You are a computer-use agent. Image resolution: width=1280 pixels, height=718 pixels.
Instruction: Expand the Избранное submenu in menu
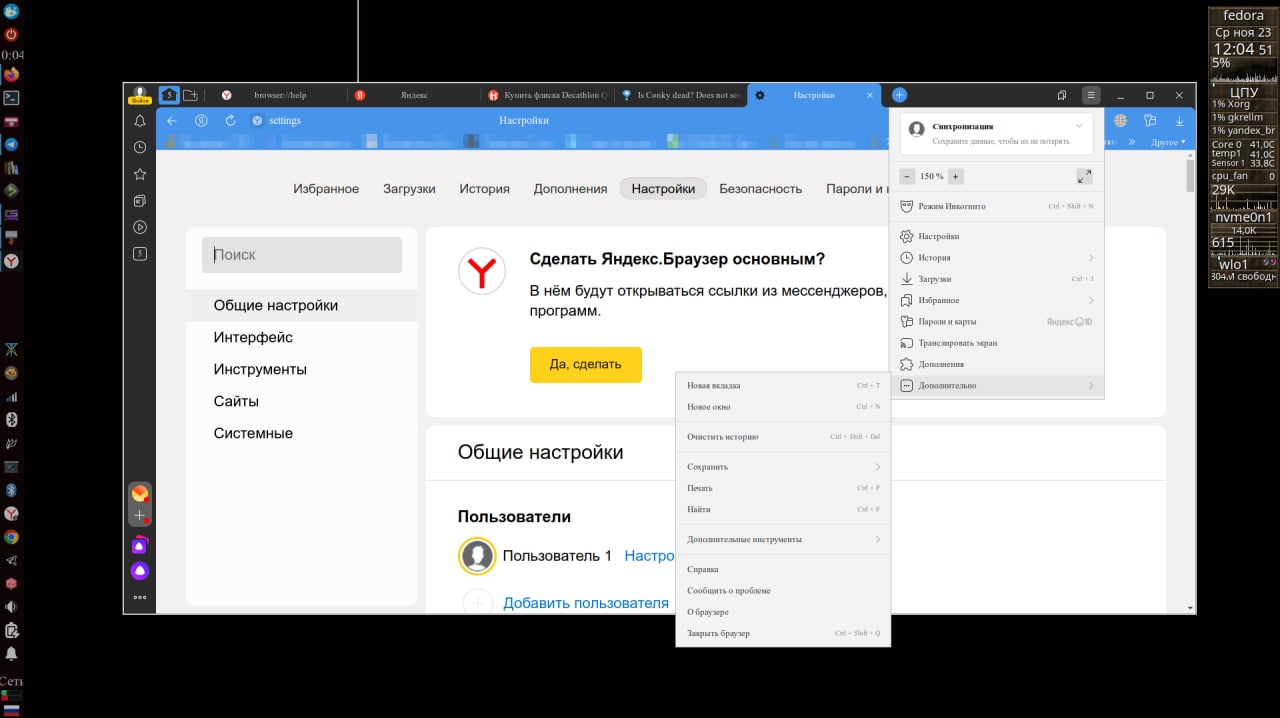click(1091, 300)
